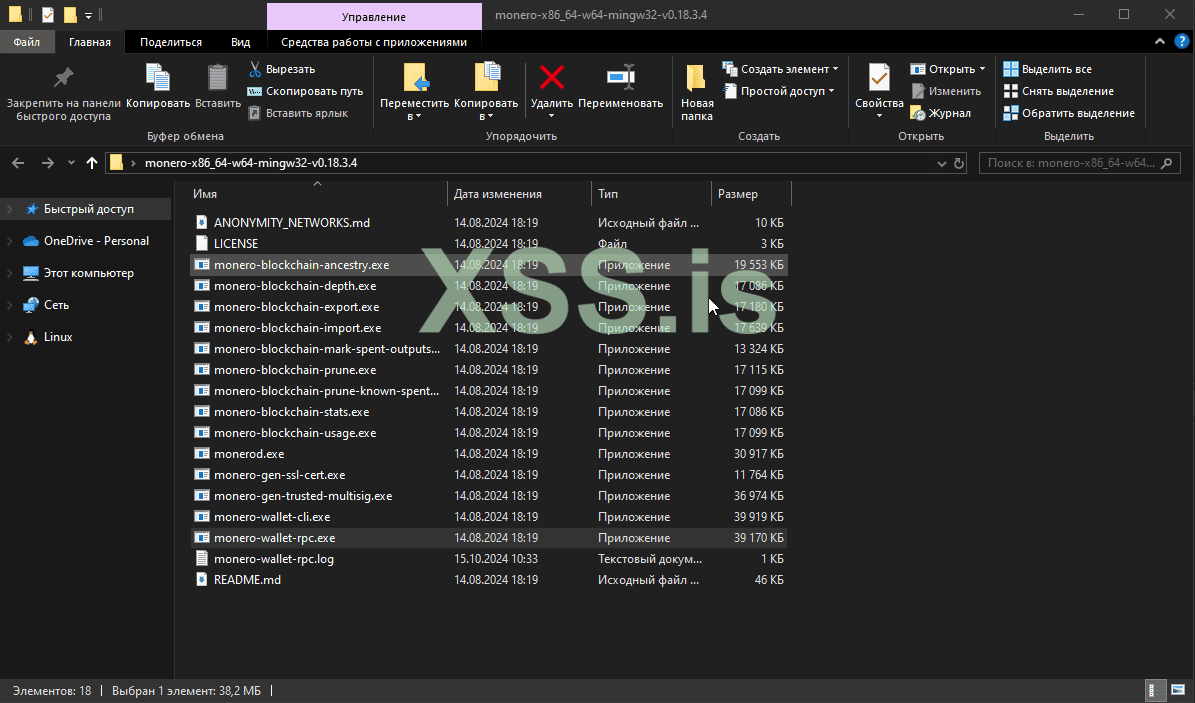Select Быстрый доступ in navigation pane
Viewport: 1195px width, 703px height.
point(88,209)
